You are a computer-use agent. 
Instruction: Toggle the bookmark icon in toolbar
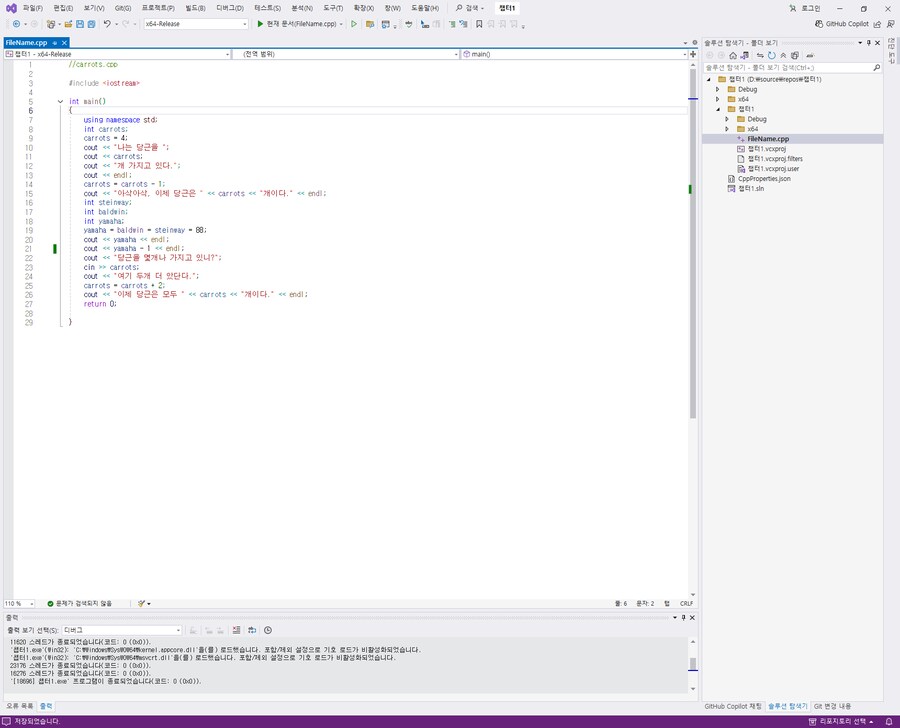(x=479, y=24)
